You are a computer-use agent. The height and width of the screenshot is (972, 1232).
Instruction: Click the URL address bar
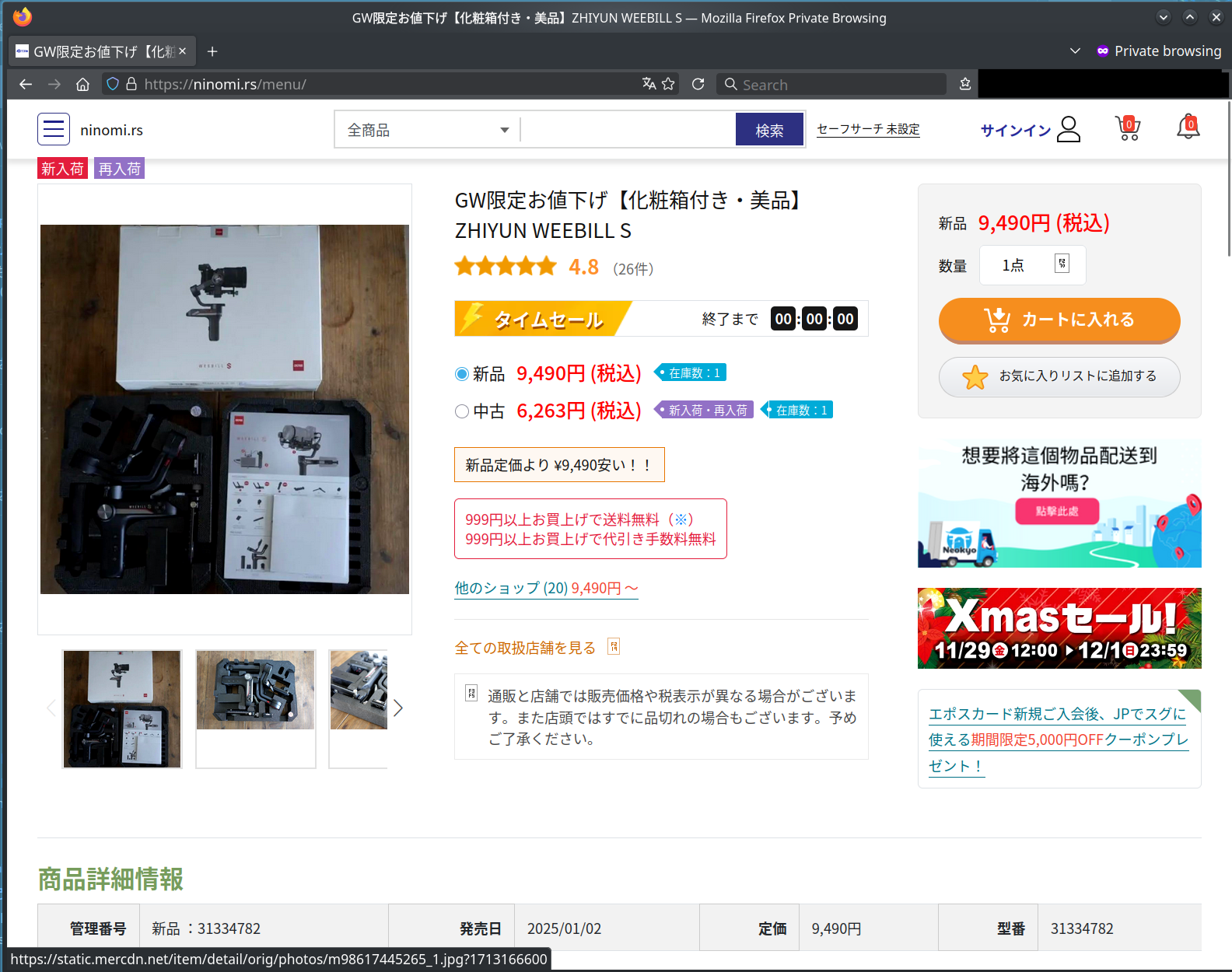coord(389,84)
